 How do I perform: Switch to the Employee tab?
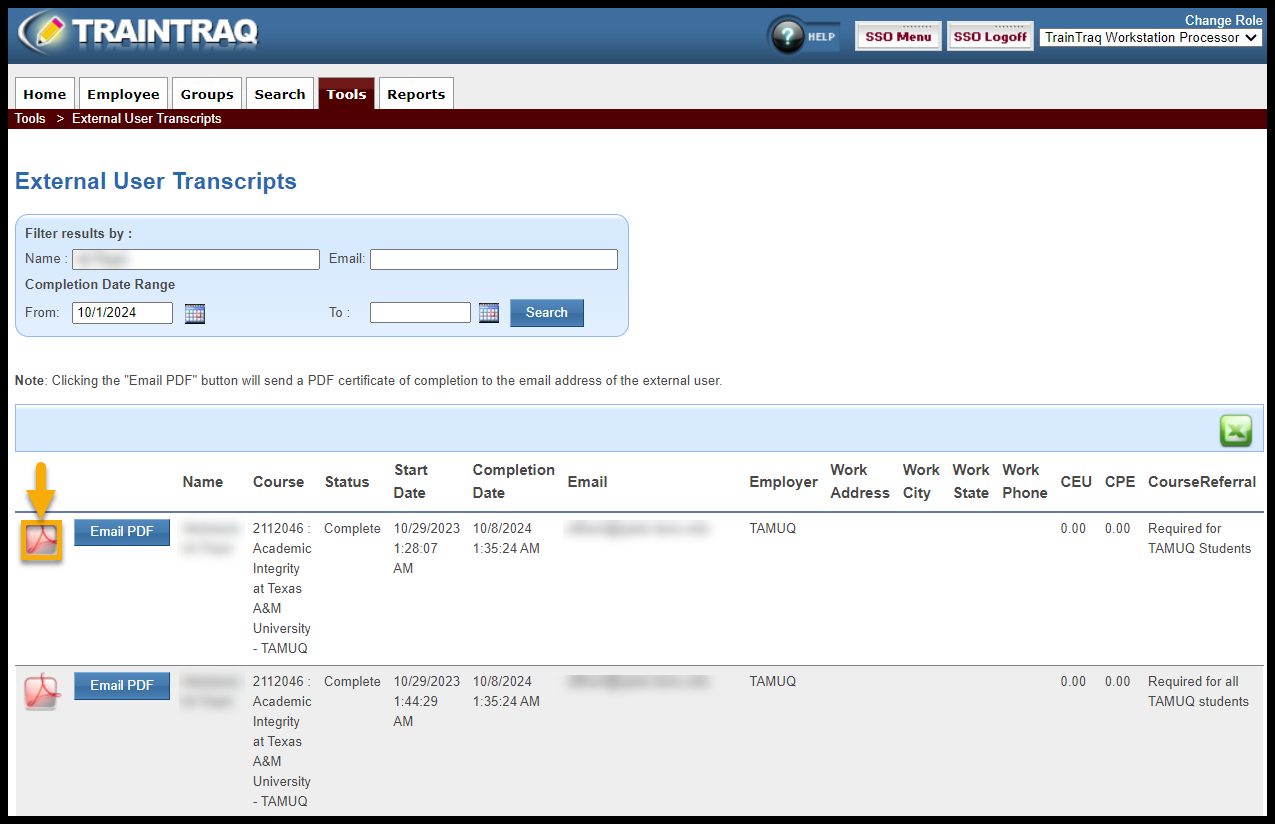pyautogui.click(x=123, y=94)
